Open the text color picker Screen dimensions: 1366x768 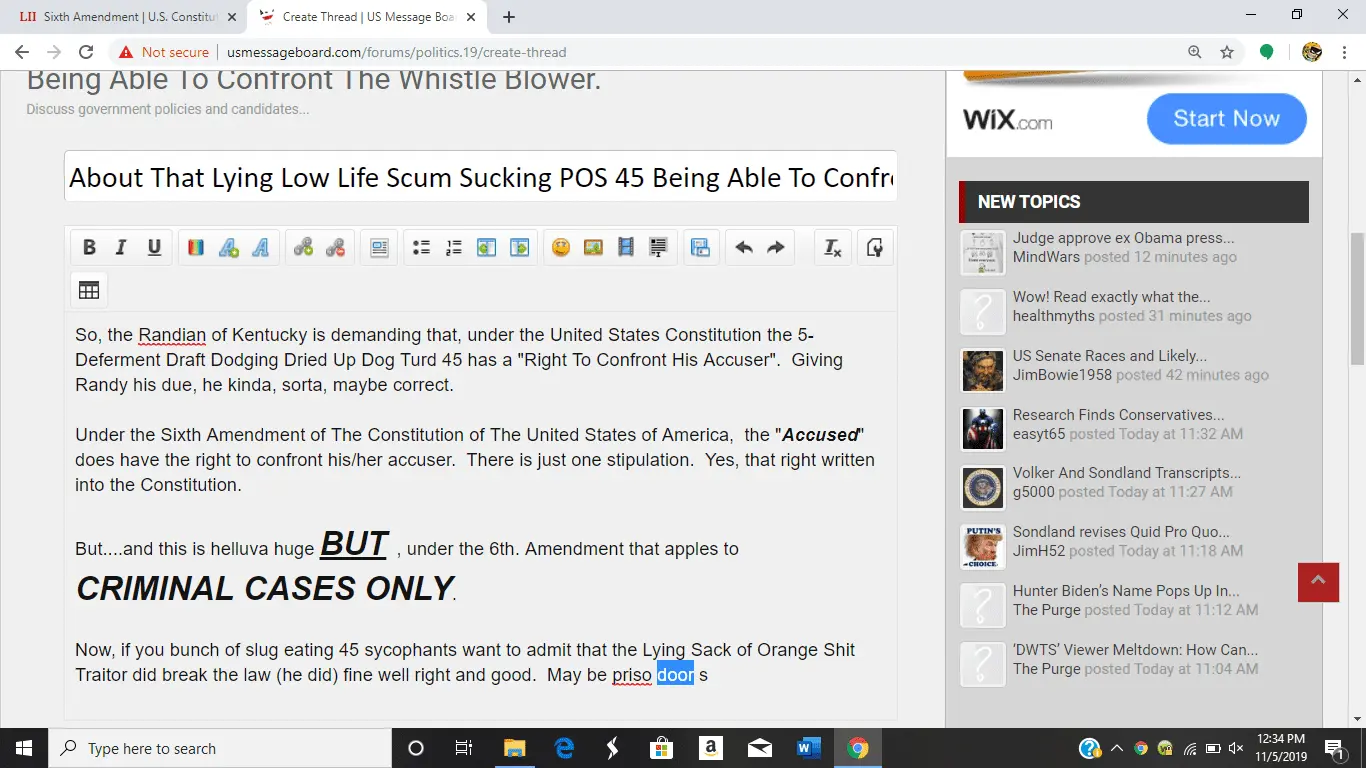(196, 248)
